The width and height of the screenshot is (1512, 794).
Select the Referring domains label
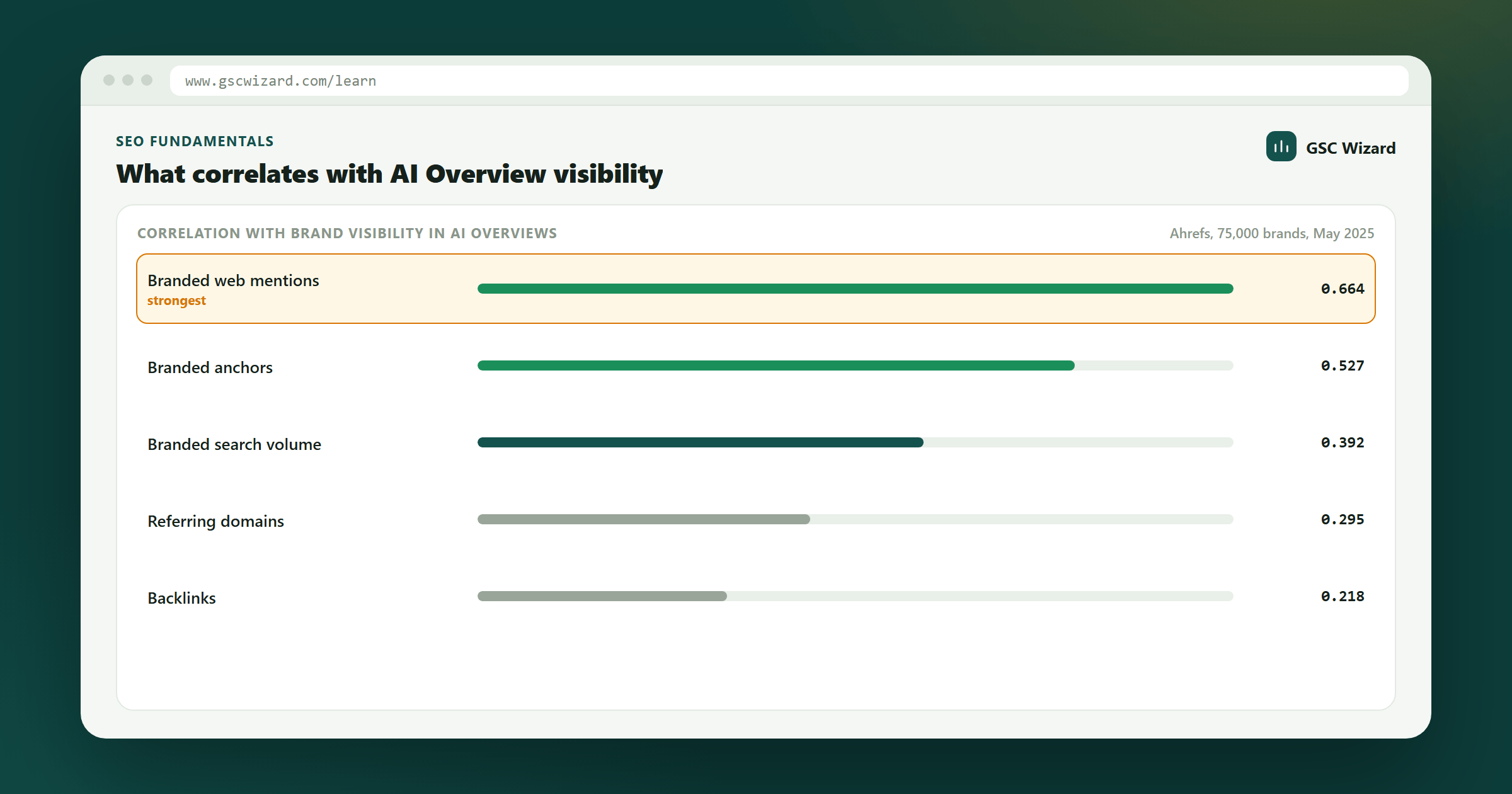[x=215, y=521]
